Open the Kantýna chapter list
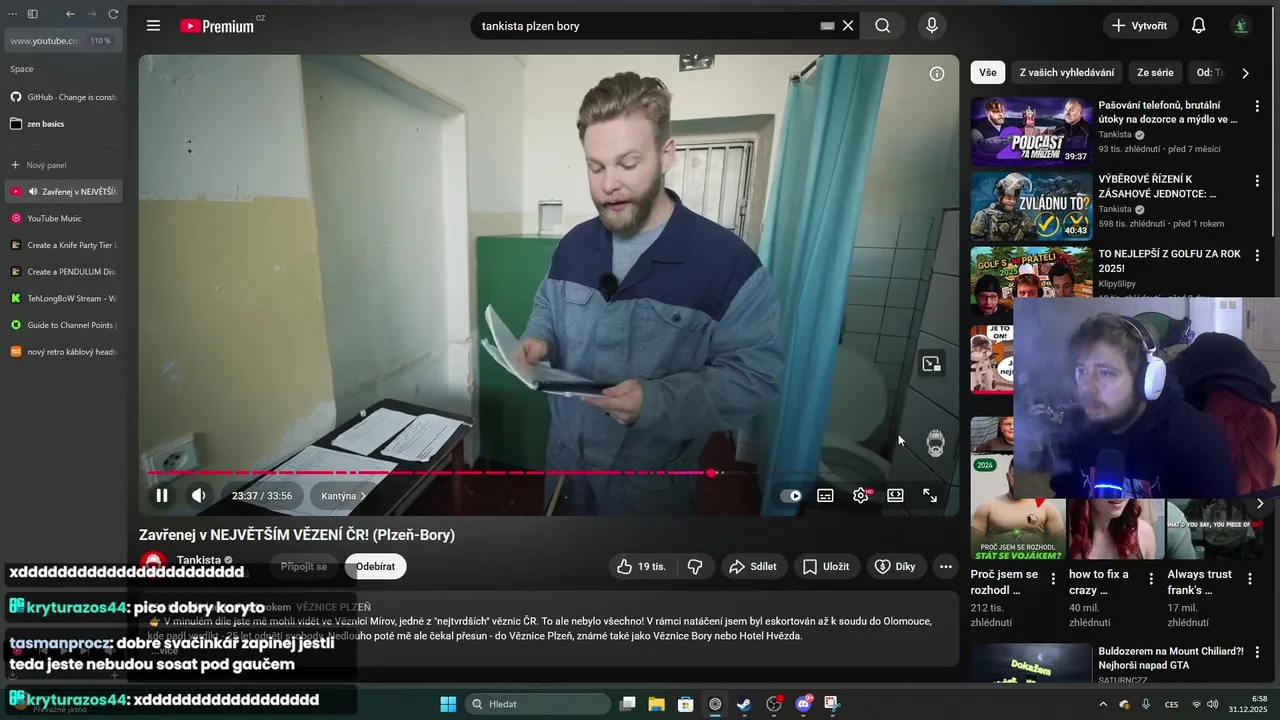This screenshot has width=1280, height=720. [344, 496]
